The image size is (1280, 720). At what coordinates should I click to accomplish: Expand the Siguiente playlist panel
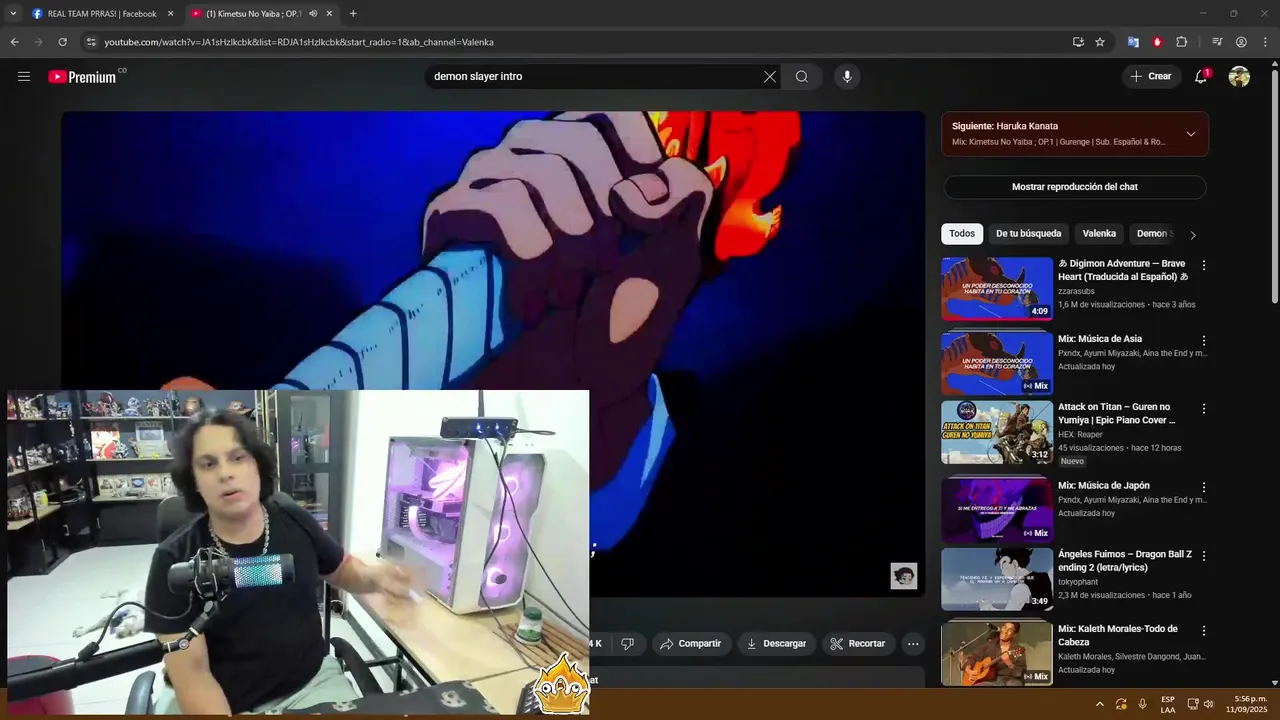[x=1191, y=134]
